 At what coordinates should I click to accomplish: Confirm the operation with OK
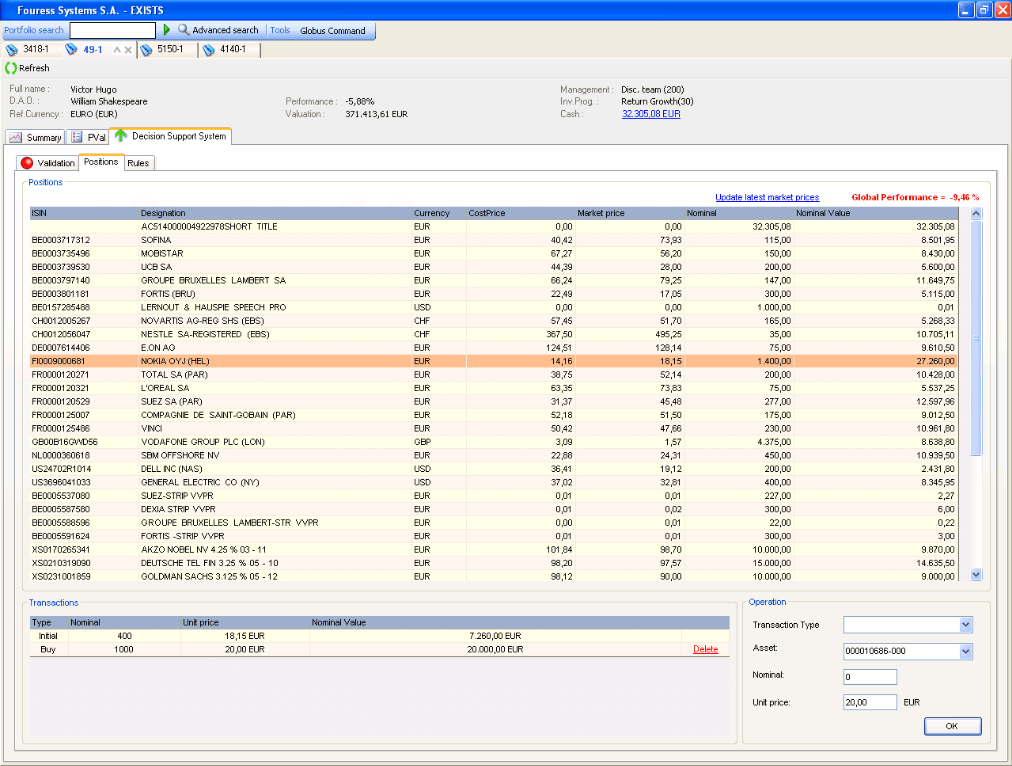(953, 726)
